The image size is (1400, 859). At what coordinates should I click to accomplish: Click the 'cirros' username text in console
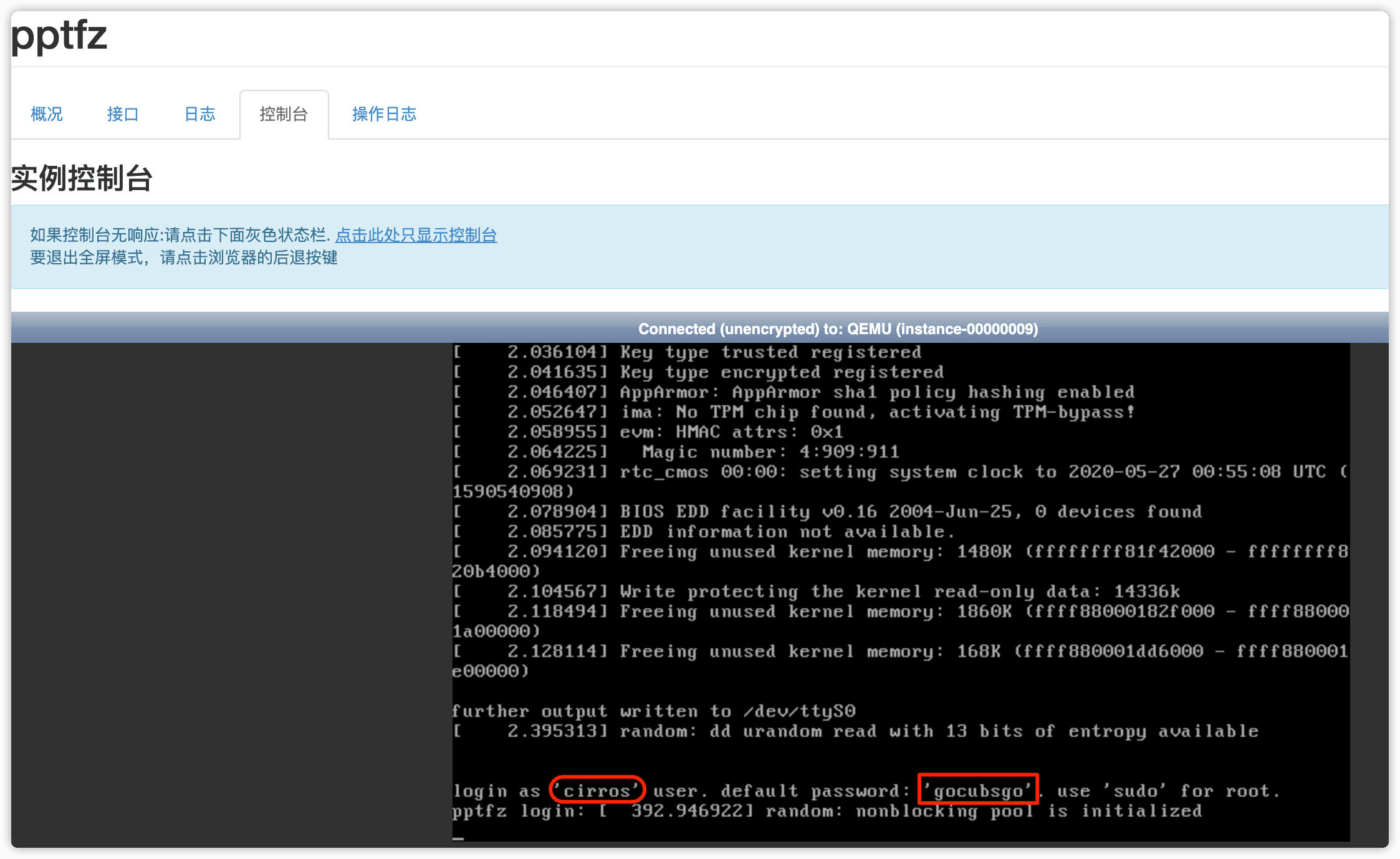point(597,790)
